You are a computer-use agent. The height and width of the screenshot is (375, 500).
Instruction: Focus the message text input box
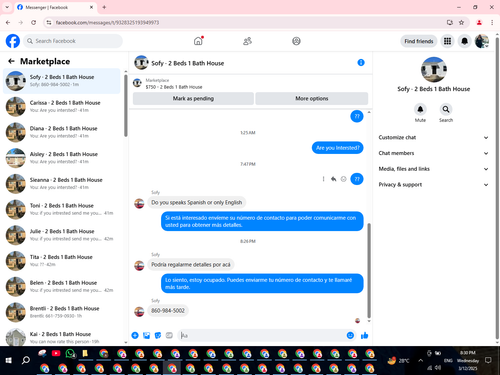click(x=262, y=335)
